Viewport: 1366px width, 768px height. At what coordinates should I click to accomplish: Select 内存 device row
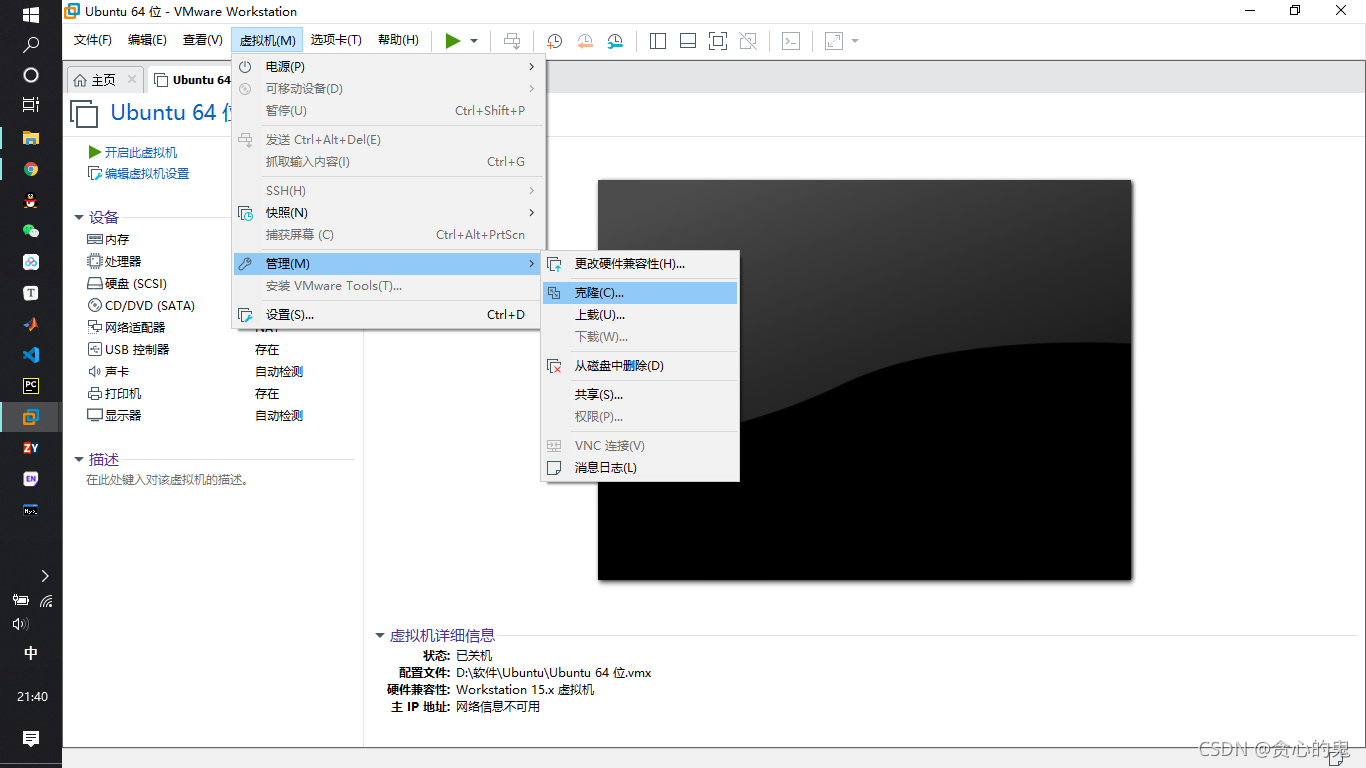[x=117, y=240]
